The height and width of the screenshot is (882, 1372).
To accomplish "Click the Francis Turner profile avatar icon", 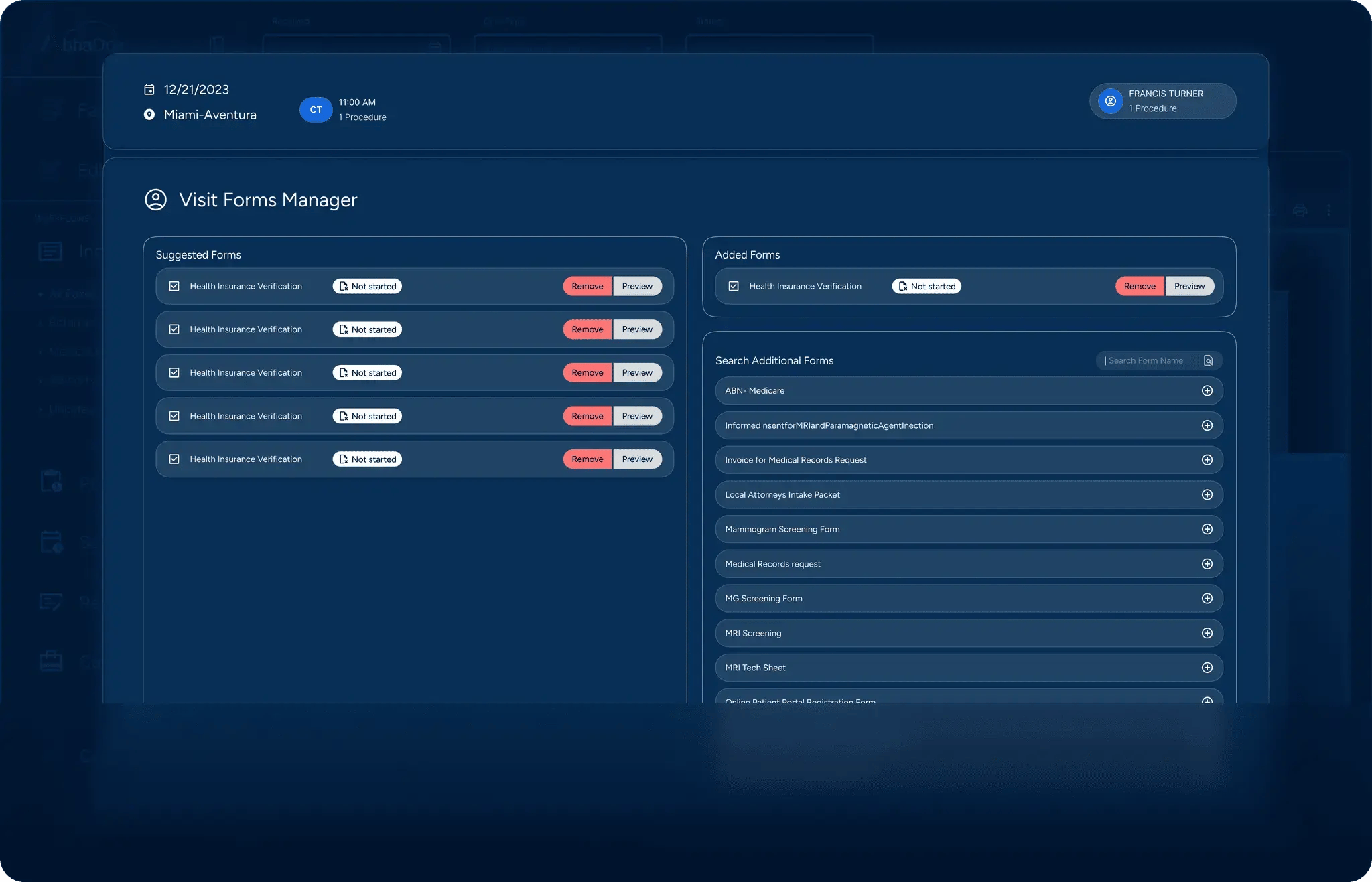I will 1110,101.
